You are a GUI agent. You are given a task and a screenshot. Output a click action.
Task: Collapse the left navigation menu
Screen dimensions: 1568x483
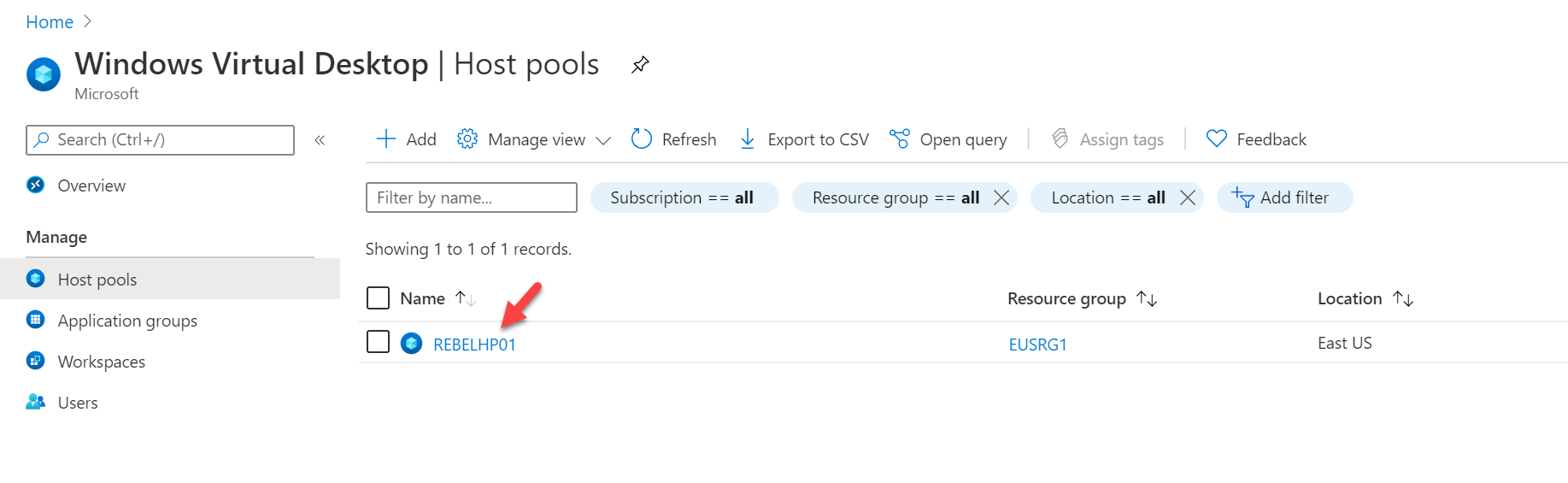coord(320,140)
